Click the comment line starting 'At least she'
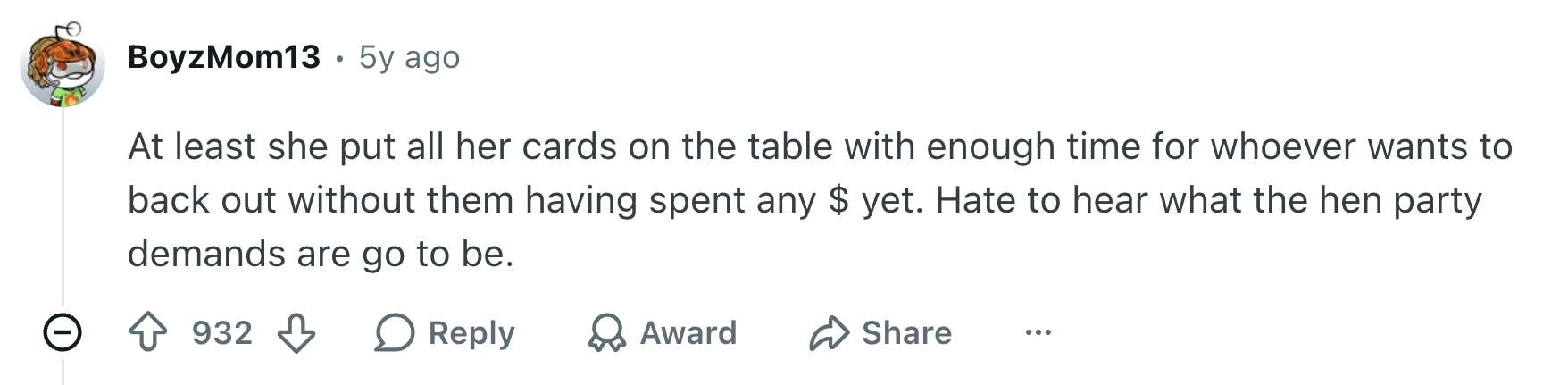This screenshot has height=385, width=1568. 820,146
